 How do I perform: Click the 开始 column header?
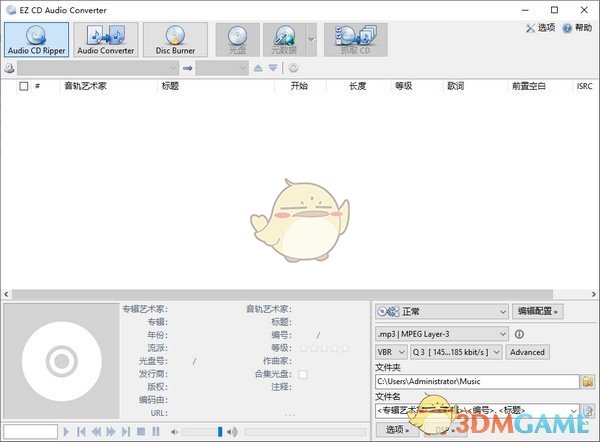299,86
